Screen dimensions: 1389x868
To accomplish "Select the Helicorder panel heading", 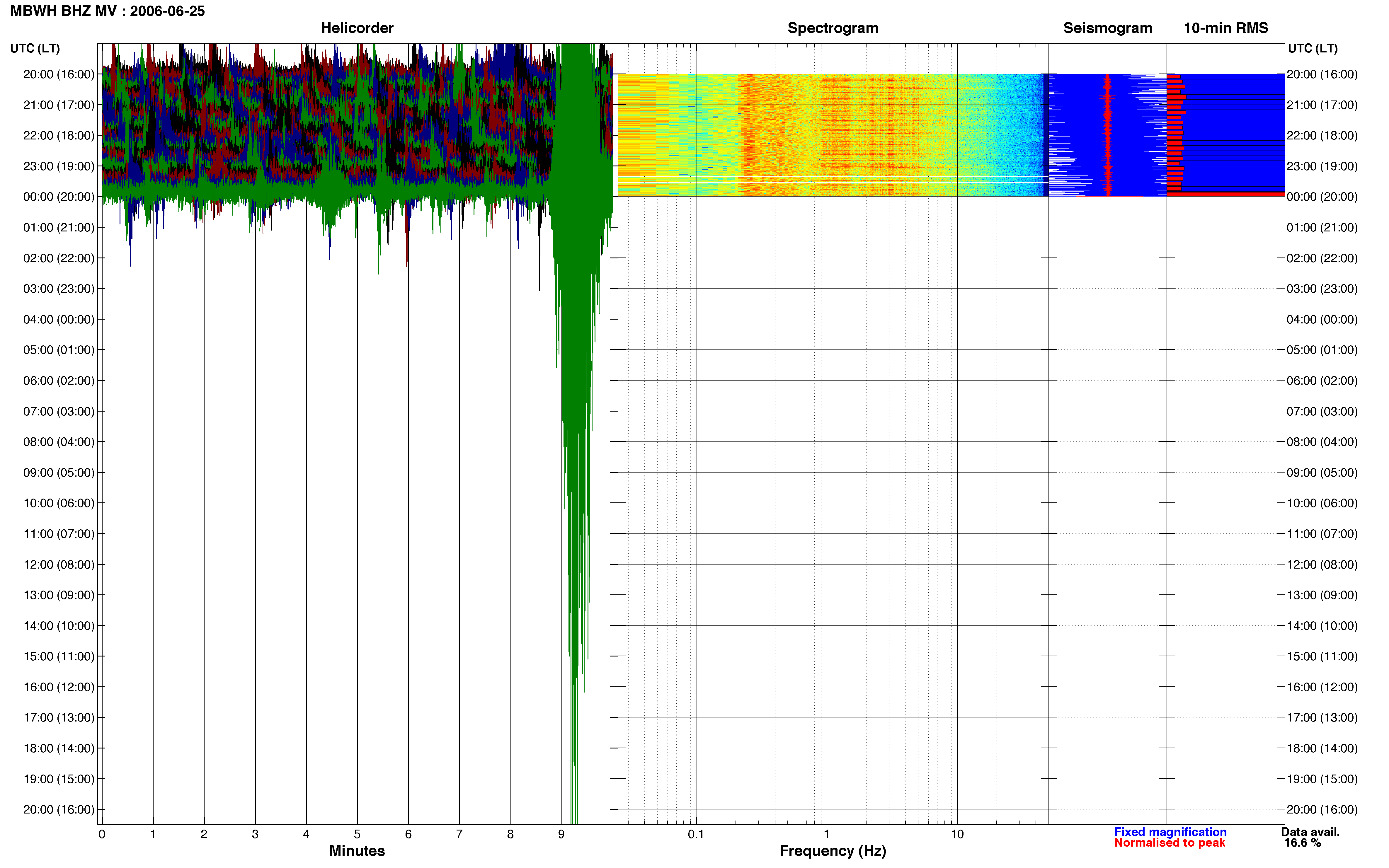I will pyautogui.click(x=357, y=28).
